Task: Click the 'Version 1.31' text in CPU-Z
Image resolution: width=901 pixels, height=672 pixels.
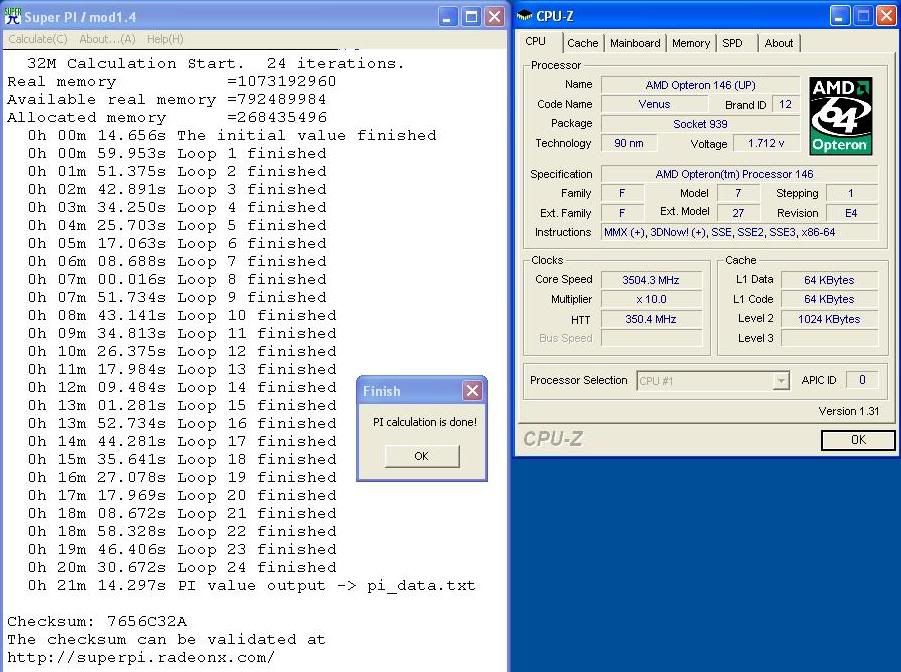Action: [849, 411]
